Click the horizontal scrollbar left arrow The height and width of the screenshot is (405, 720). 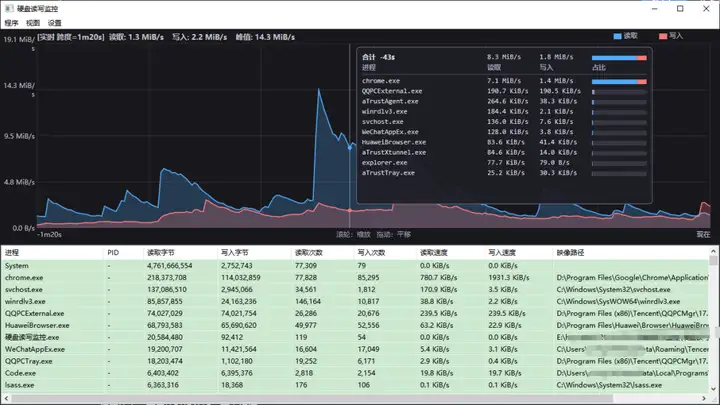click(x=6, y=398)
